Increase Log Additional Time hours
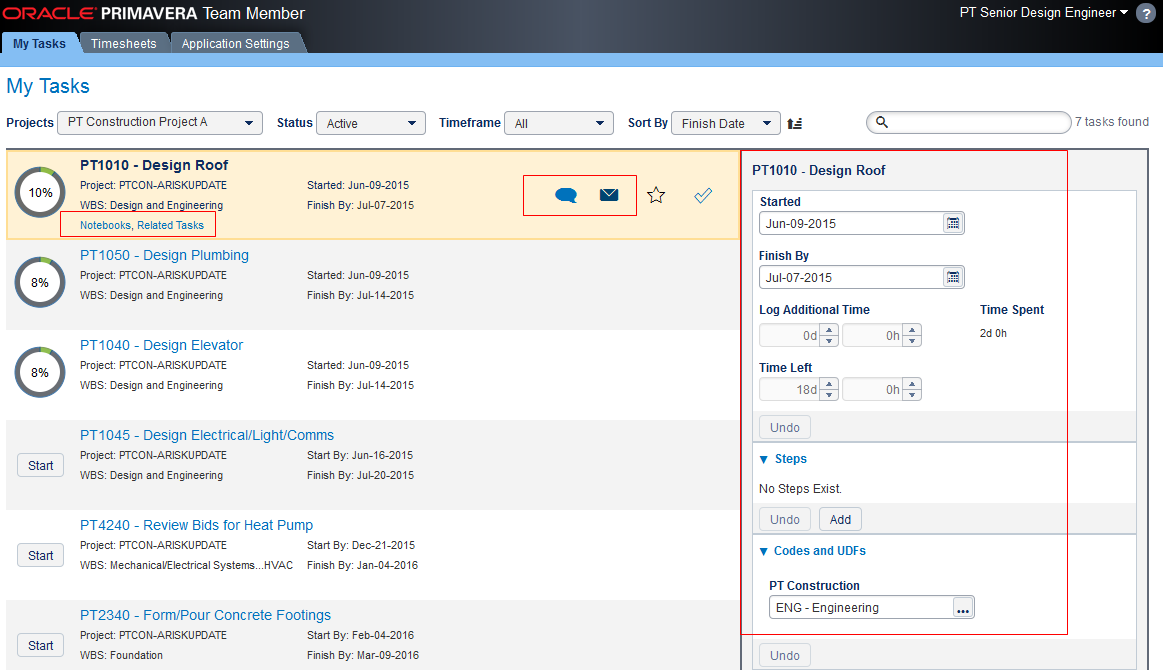 tap(912, 329)
